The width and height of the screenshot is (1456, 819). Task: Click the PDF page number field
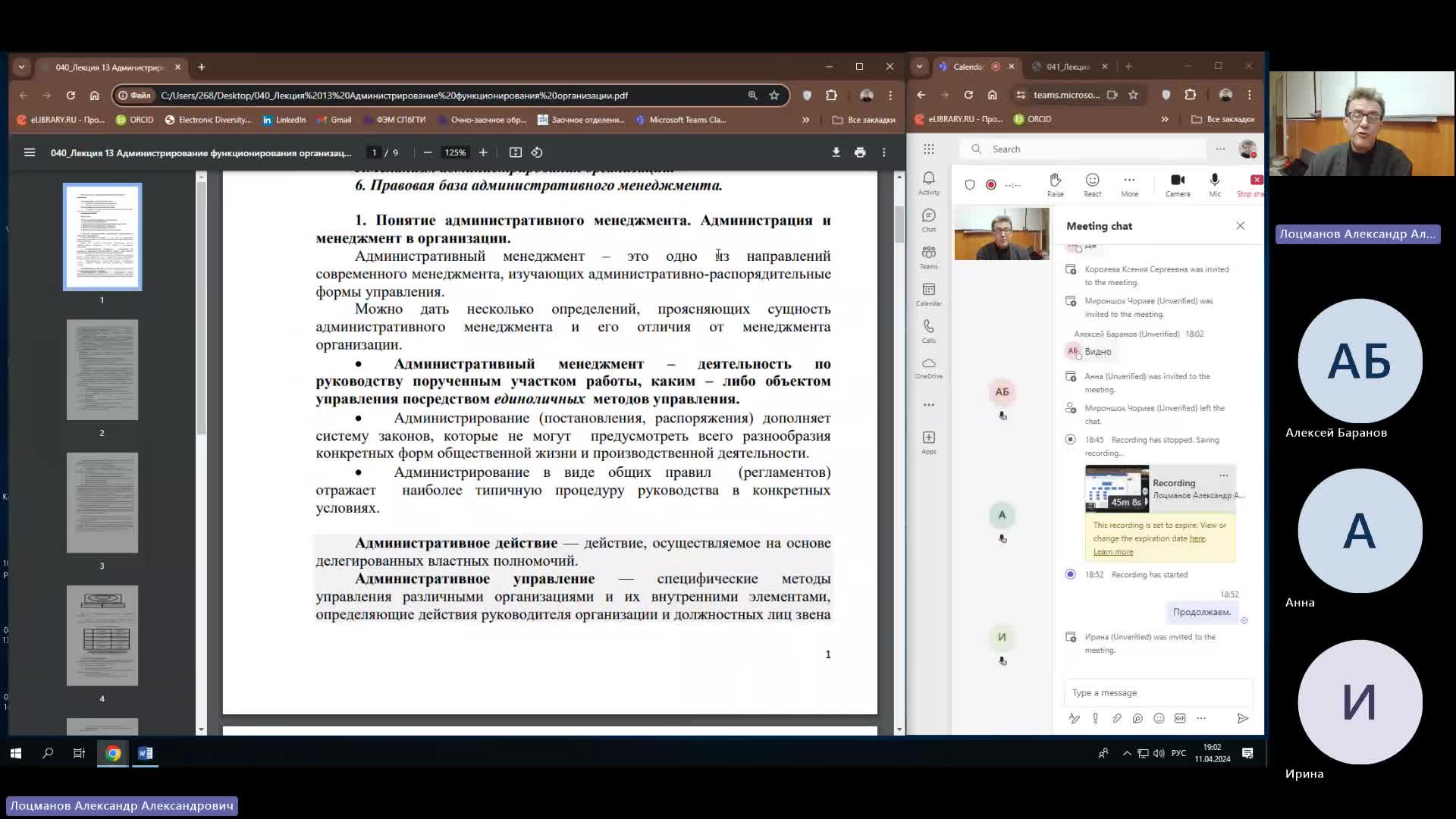tap(374, 152)
